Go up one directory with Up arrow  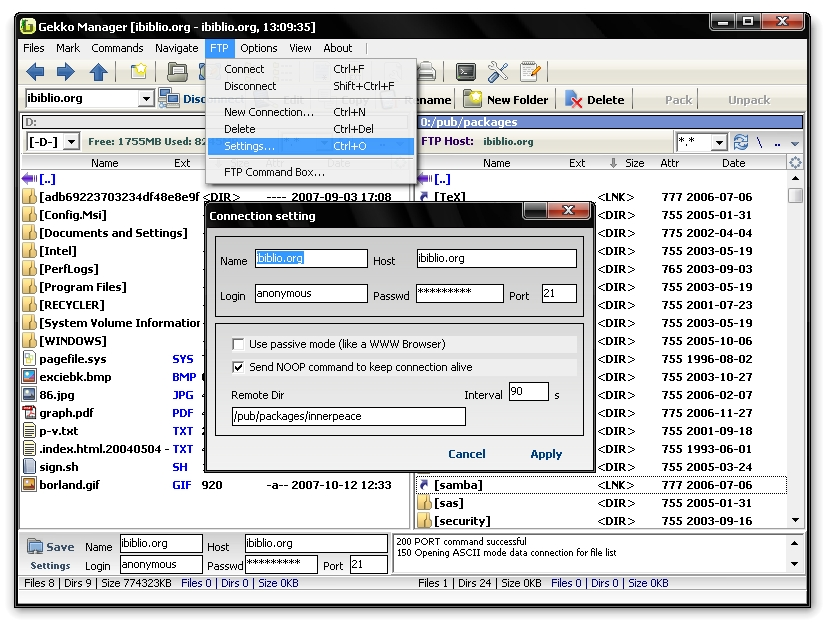(99, 72)
